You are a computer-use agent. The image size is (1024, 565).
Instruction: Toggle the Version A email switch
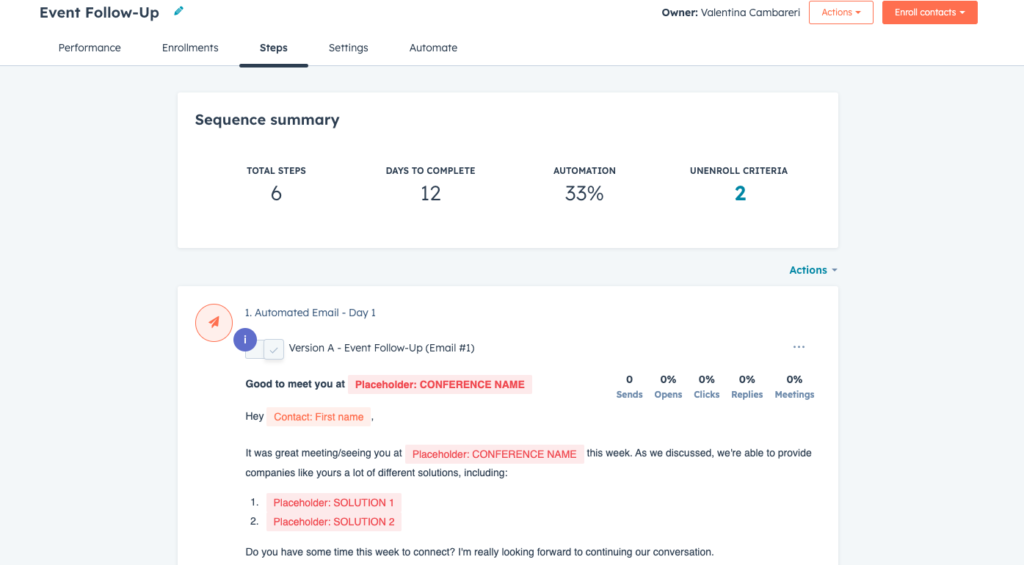pyautogui.click(x=264, y=349)
